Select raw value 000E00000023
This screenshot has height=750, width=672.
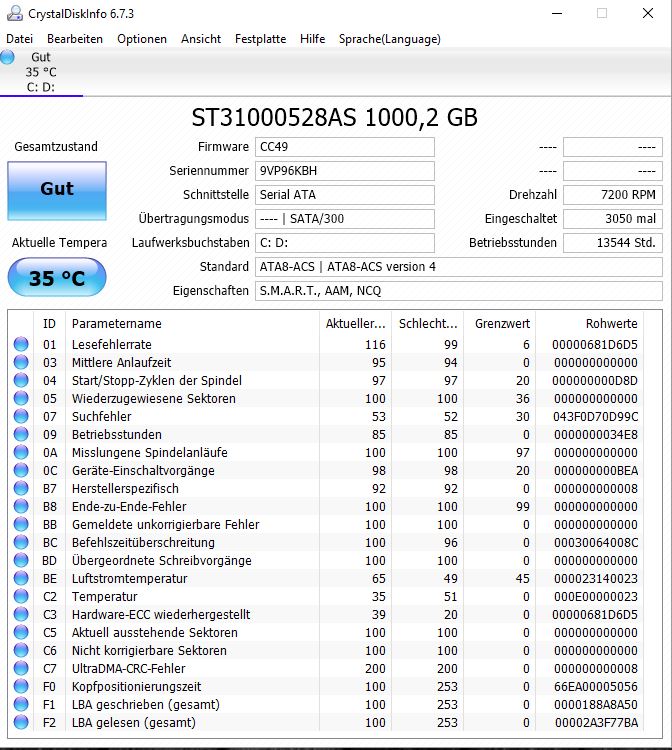click(596, 596)
